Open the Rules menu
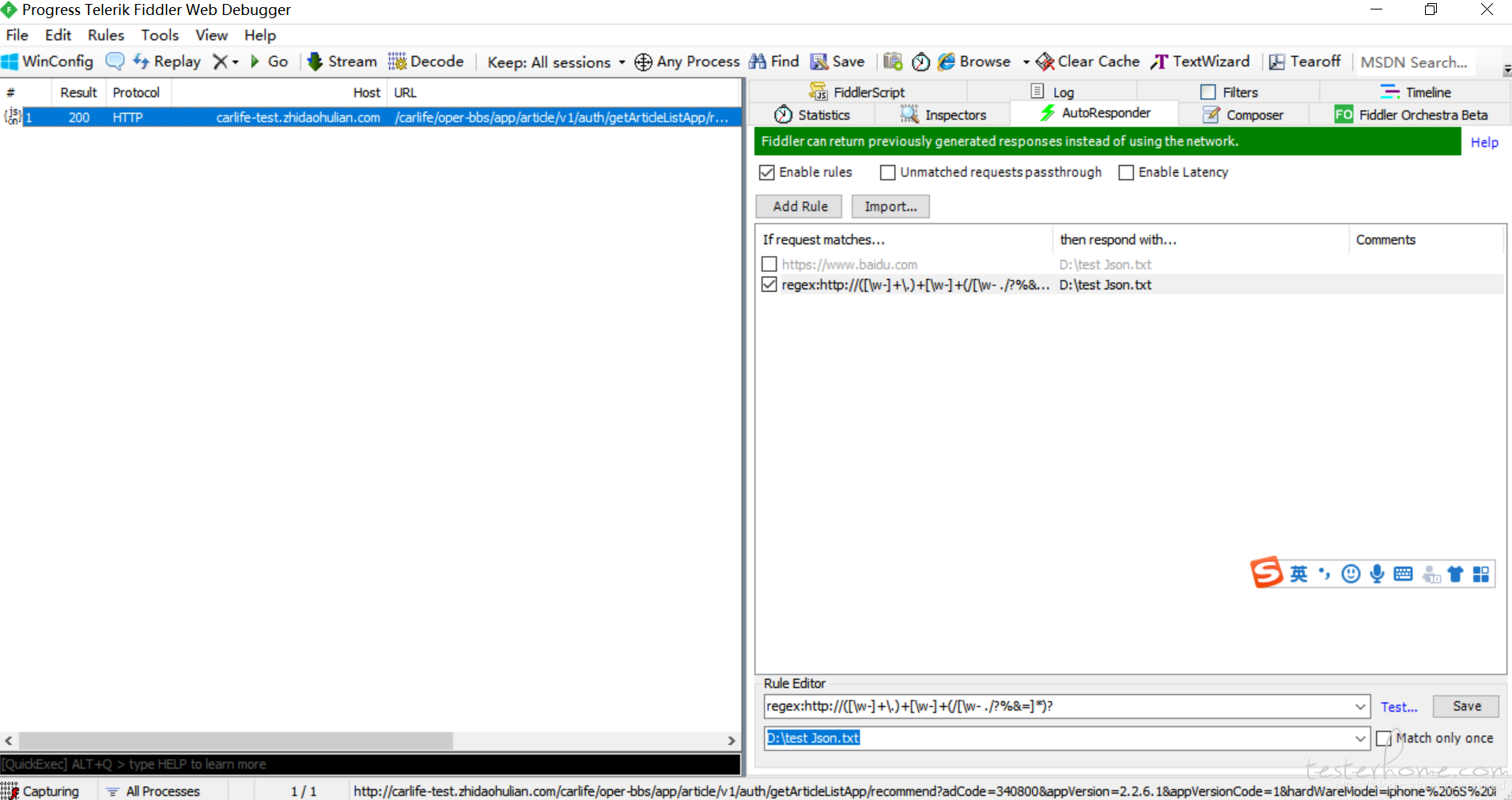 click(x=106, y=35)
